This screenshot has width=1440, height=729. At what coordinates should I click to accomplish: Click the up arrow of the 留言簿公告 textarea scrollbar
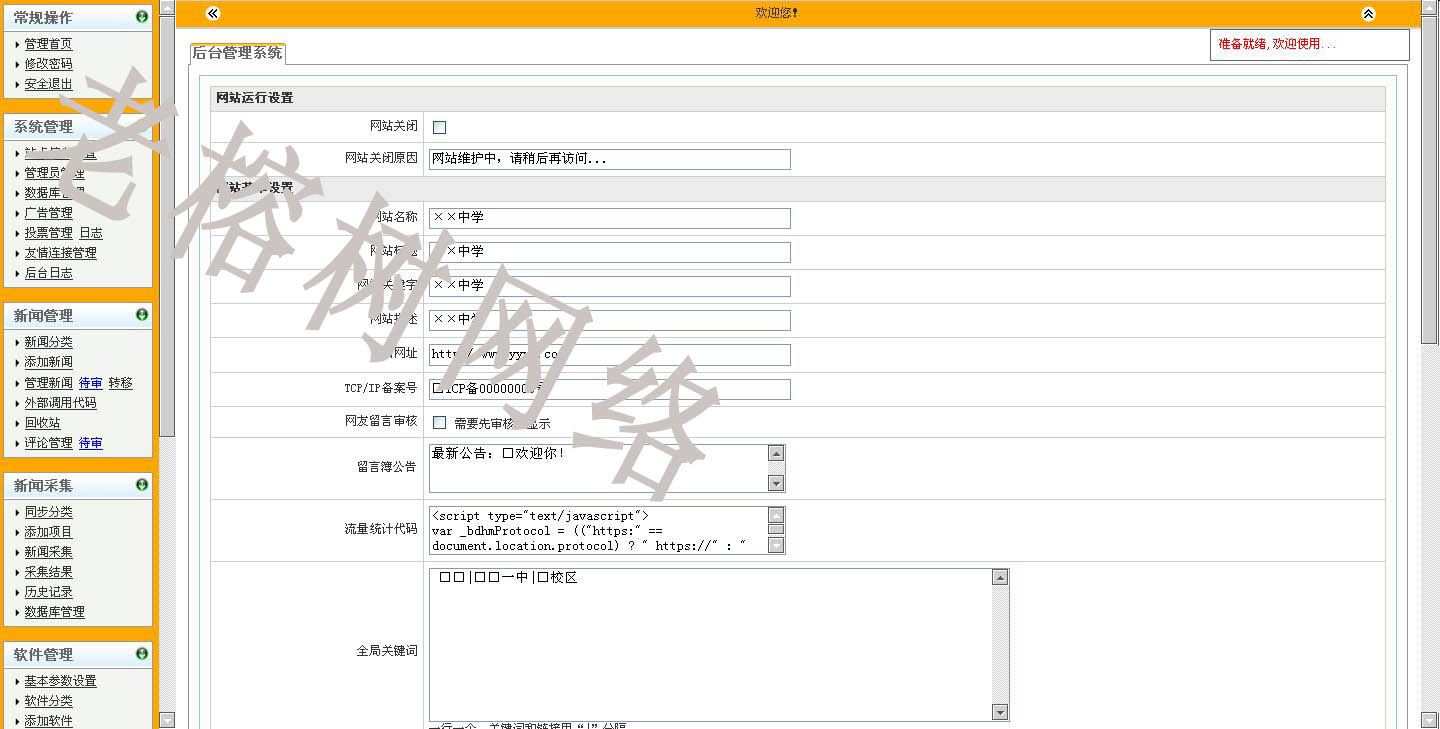(x=776, y=453)
